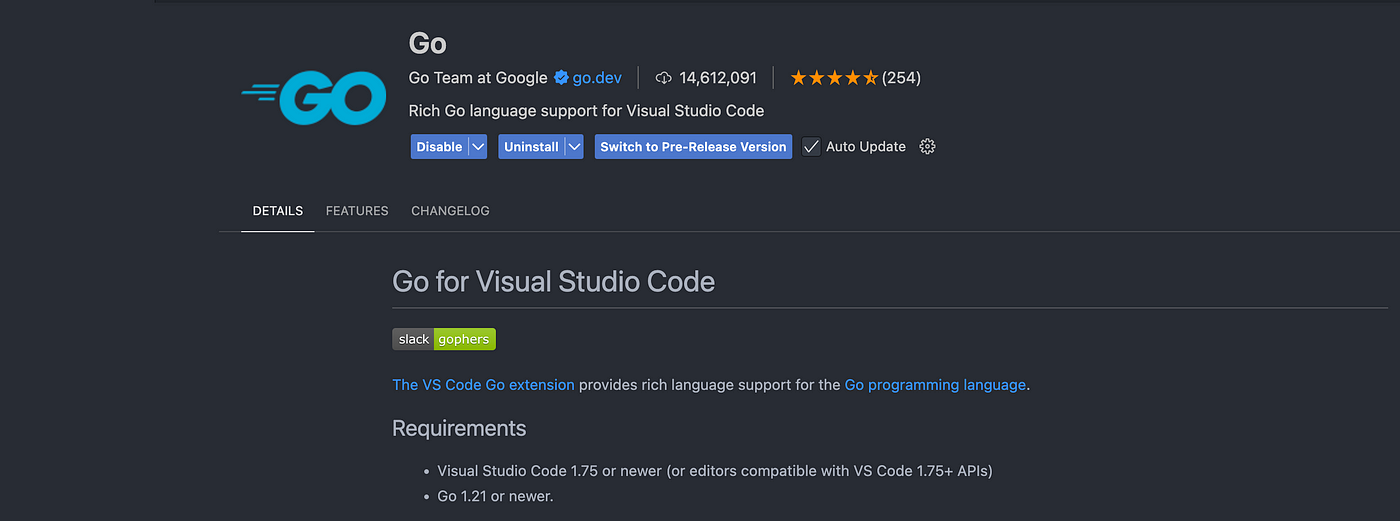Click the verified publisher badge icon

[561, 78]
